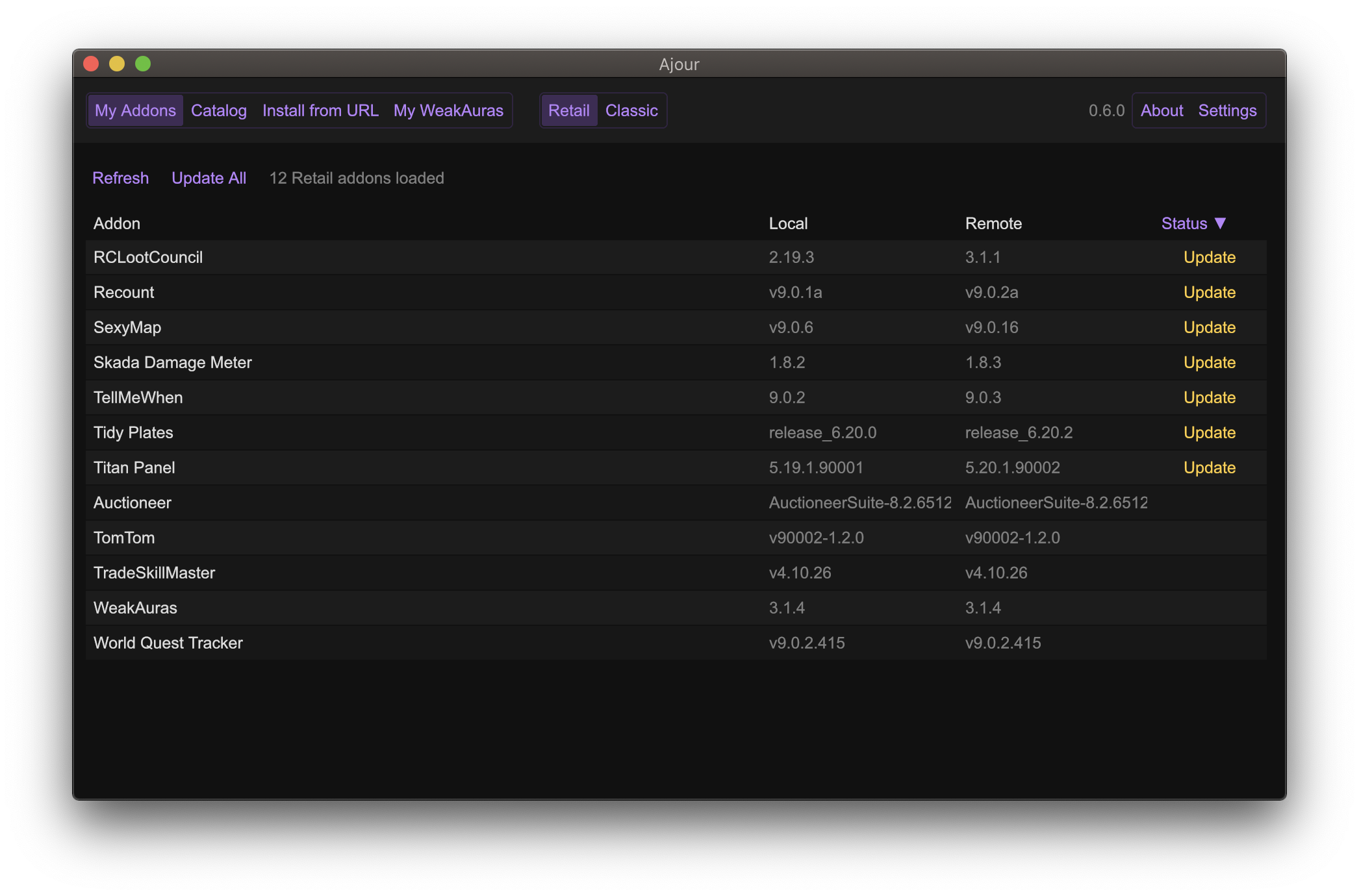Sort by the Local version column

point(788,223)
